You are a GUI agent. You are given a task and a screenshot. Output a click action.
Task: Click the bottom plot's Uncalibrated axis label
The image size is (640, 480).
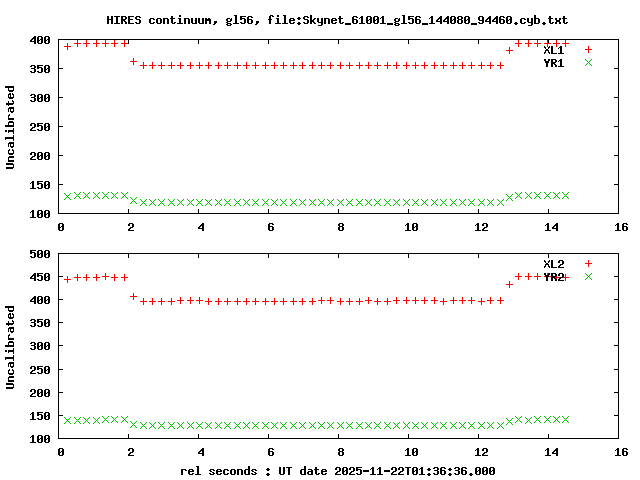coord(11,347)
